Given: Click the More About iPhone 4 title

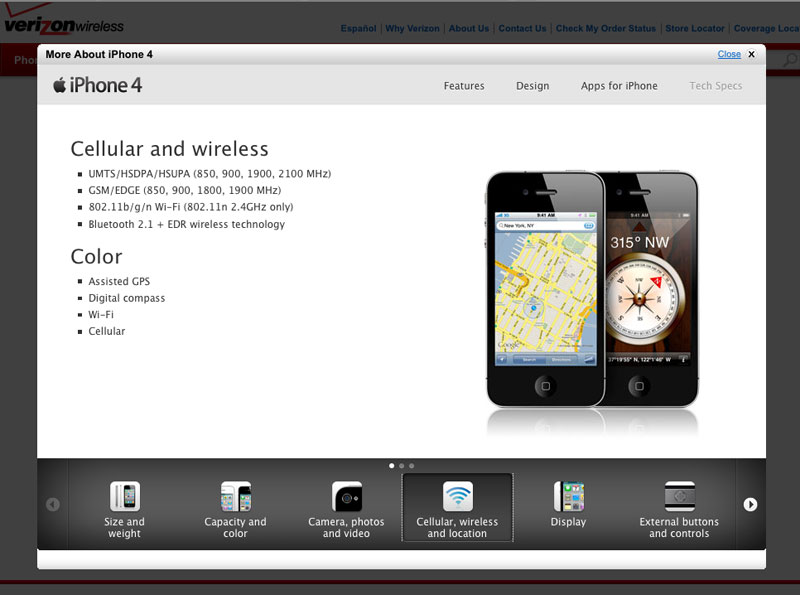Looking at the screenshot, I should point(99,54).
